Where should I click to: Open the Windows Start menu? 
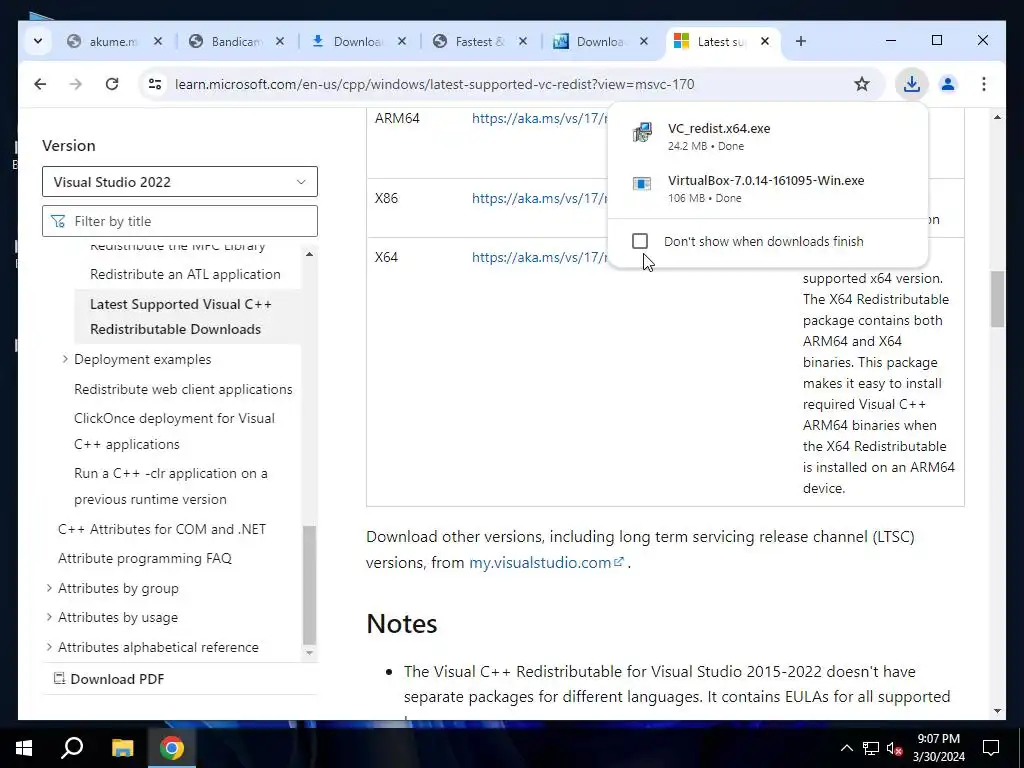(x=24, y=748)
